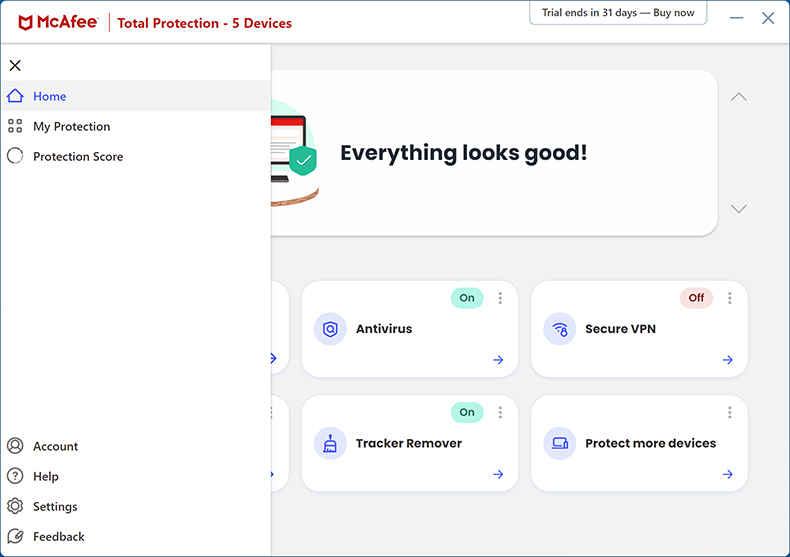
Task: Click the Secure VPN Off status badge
Action: pyautogui.click(x=696, y=298)
